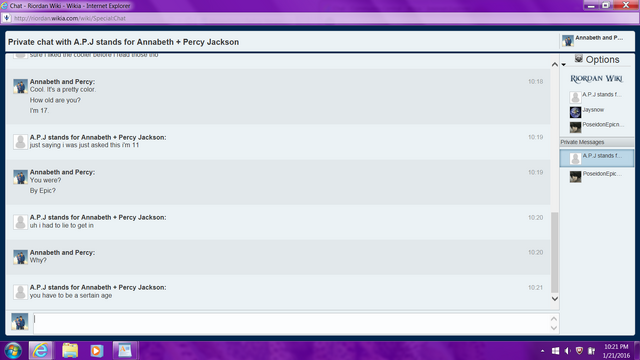Click the volume speaker tray icon

point(567,351)
